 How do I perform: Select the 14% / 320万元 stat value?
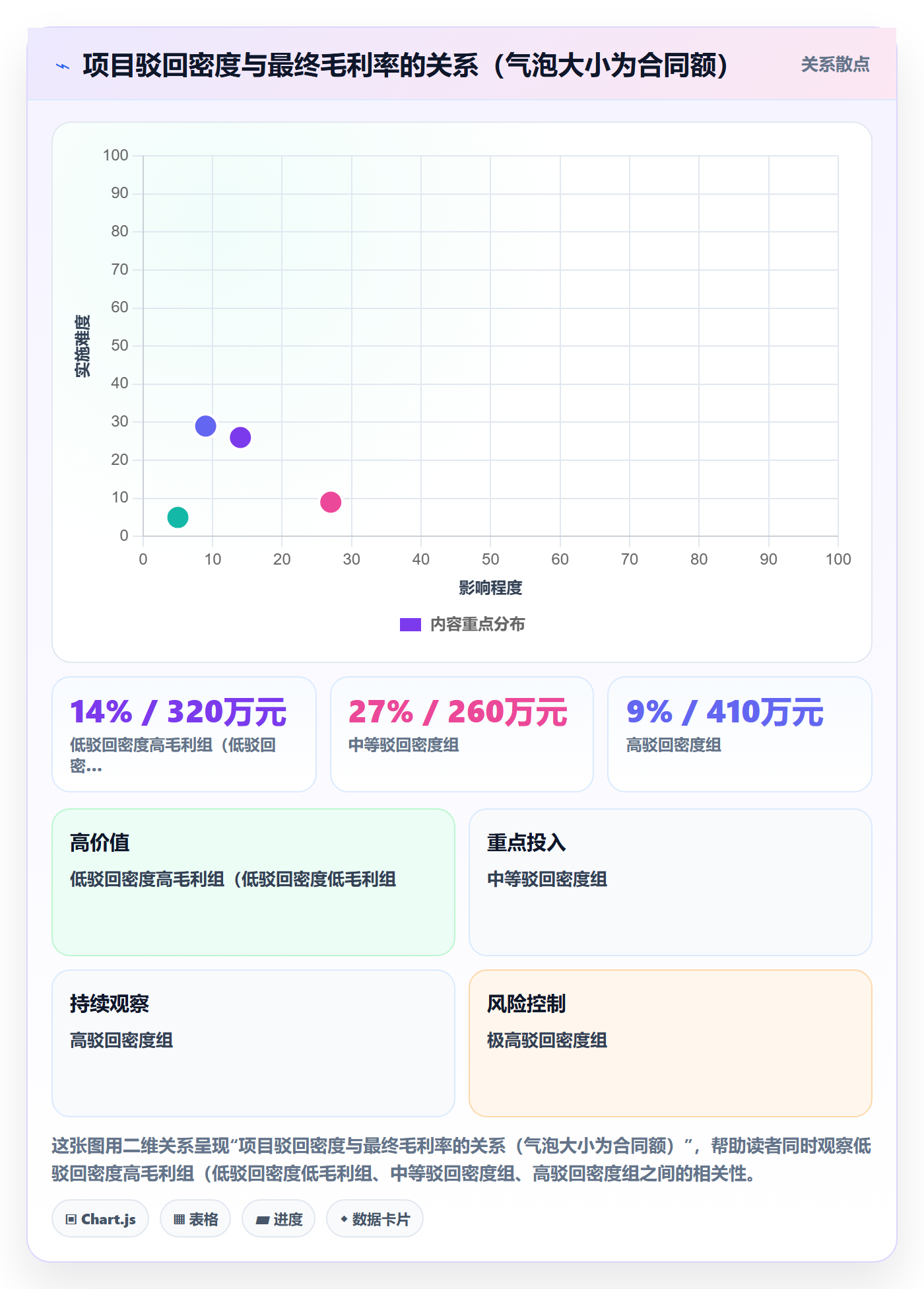(178, 712)
